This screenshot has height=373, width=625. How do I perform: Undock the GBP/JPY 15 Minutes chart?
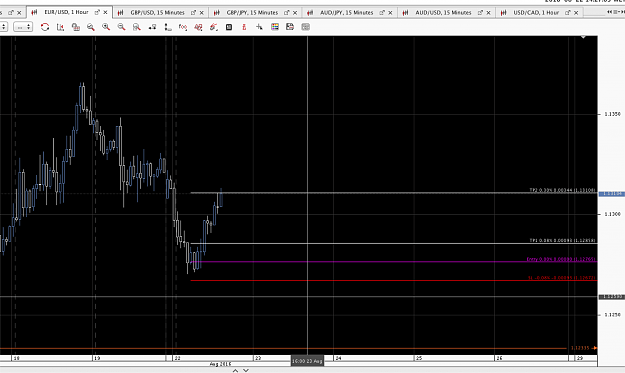[287, 13]
